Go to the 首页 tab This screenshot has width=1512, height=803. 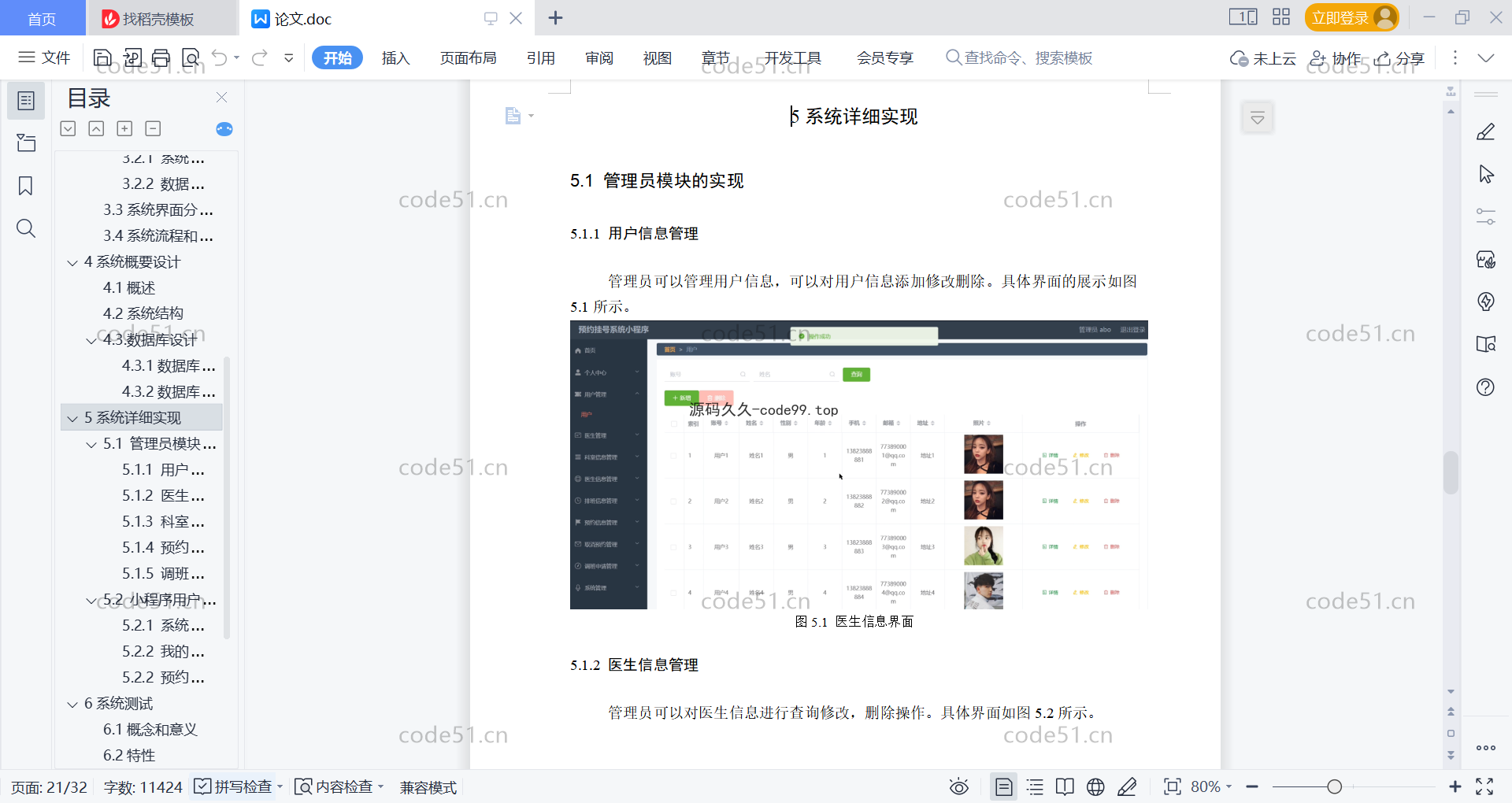click(42, 18)
